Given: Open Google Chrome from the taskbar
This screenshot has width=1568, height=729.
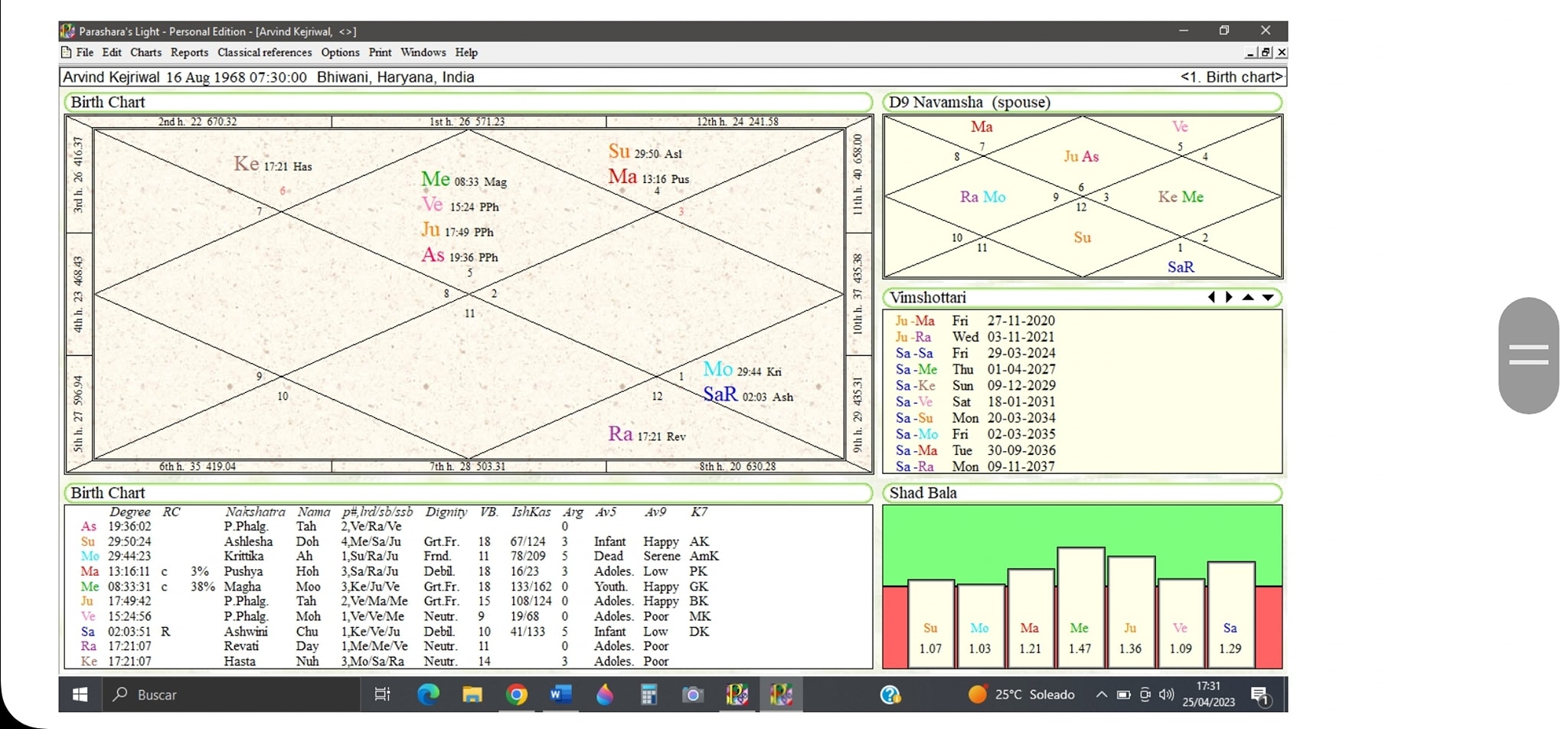Looking at the screenshot, I should (x=517, y=695).
